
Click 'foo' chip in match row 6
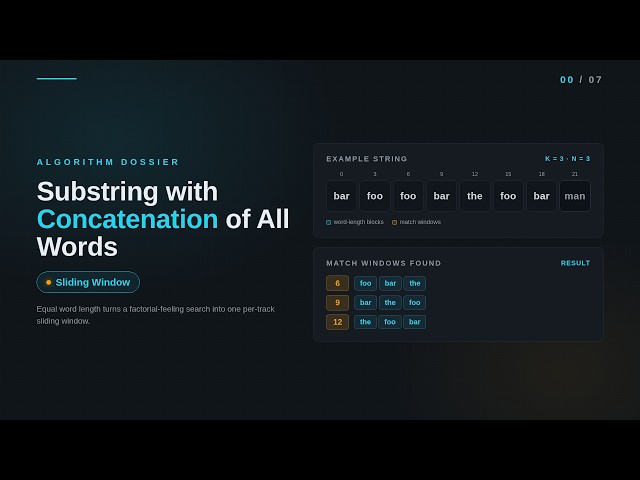365,283
